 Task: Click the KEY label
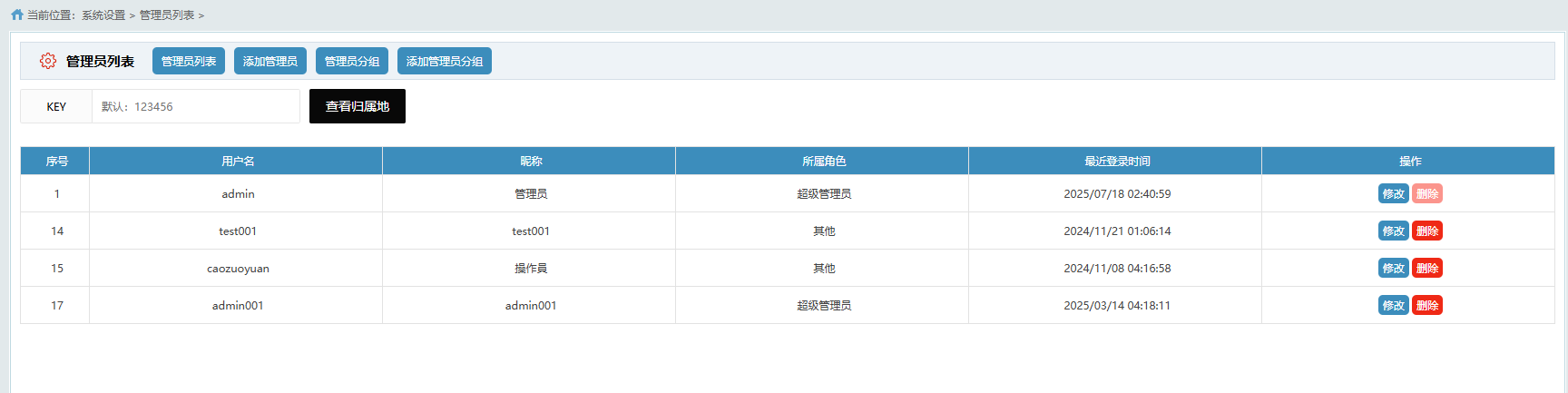click(56, 106)
